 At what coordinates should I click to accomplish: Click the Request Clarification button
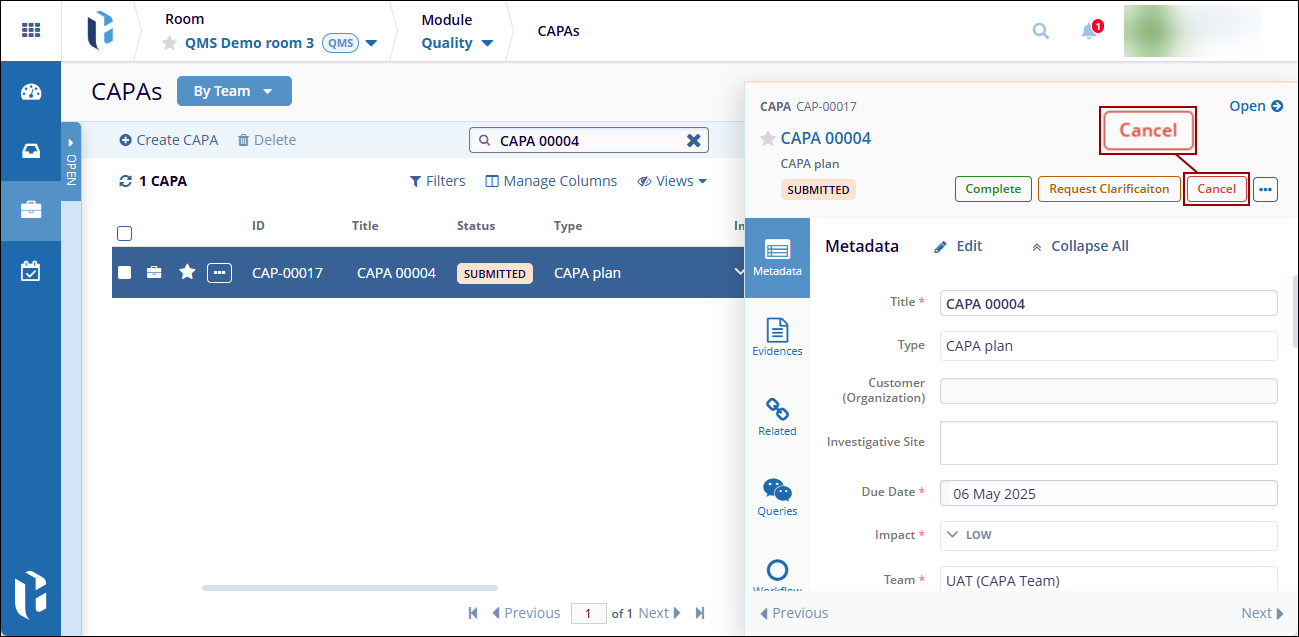click(1108, 189)
